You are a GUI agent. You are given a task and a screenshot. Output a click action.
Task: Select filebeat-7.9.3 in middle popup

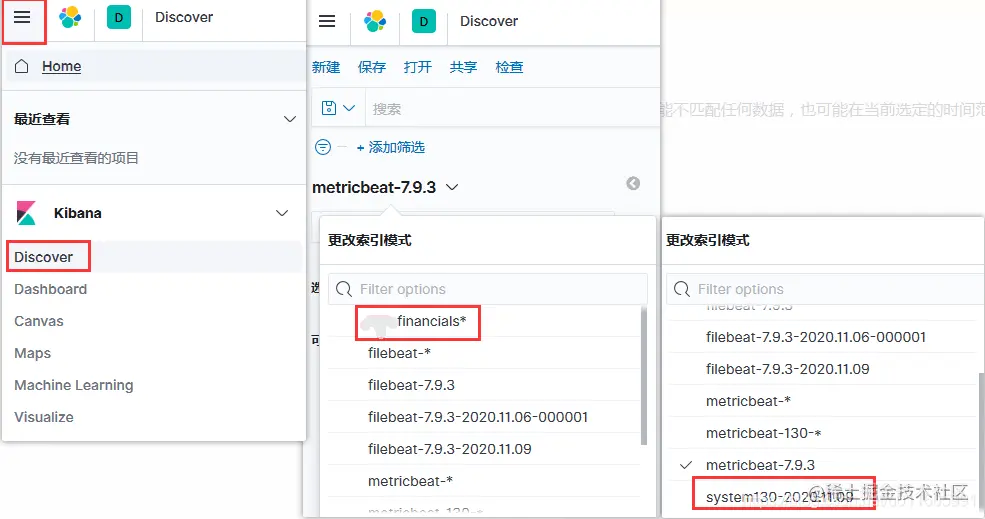(411, 385)
